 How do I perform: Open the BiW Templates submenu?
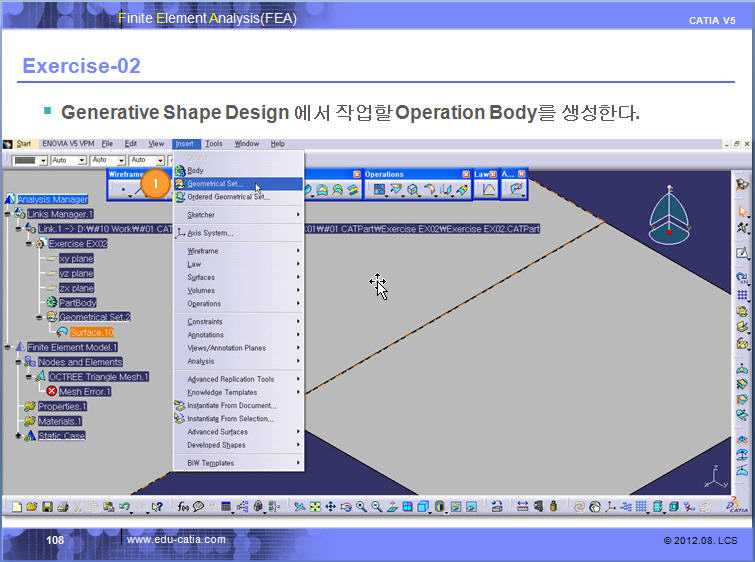238,463
